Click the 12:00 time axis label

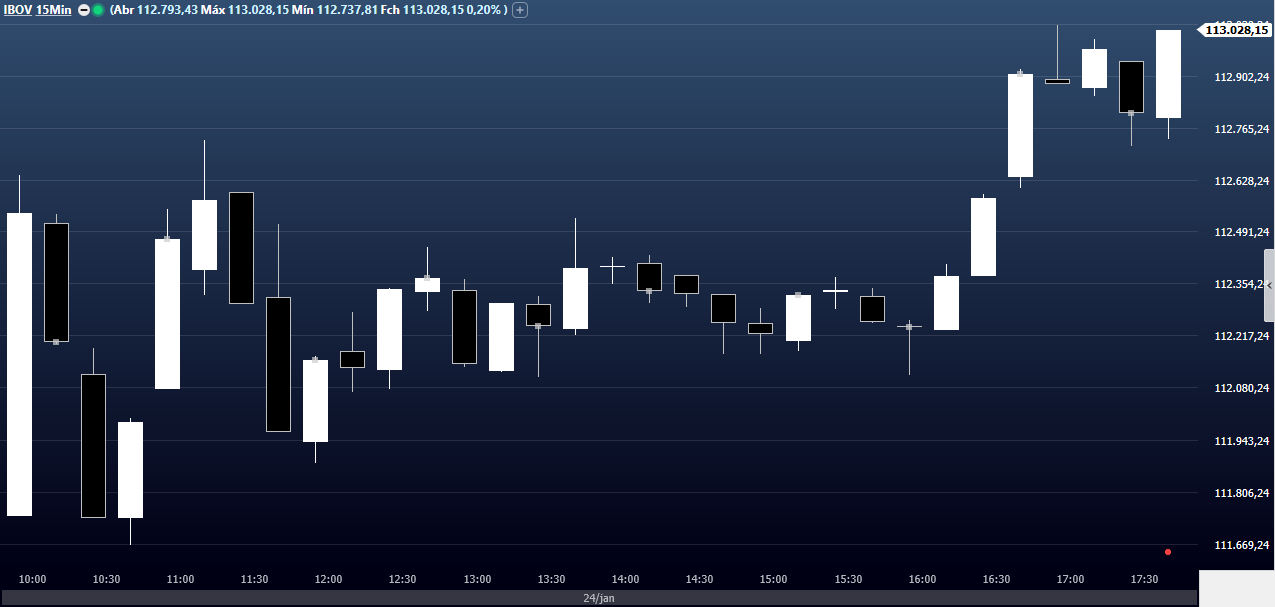[328, 579]
